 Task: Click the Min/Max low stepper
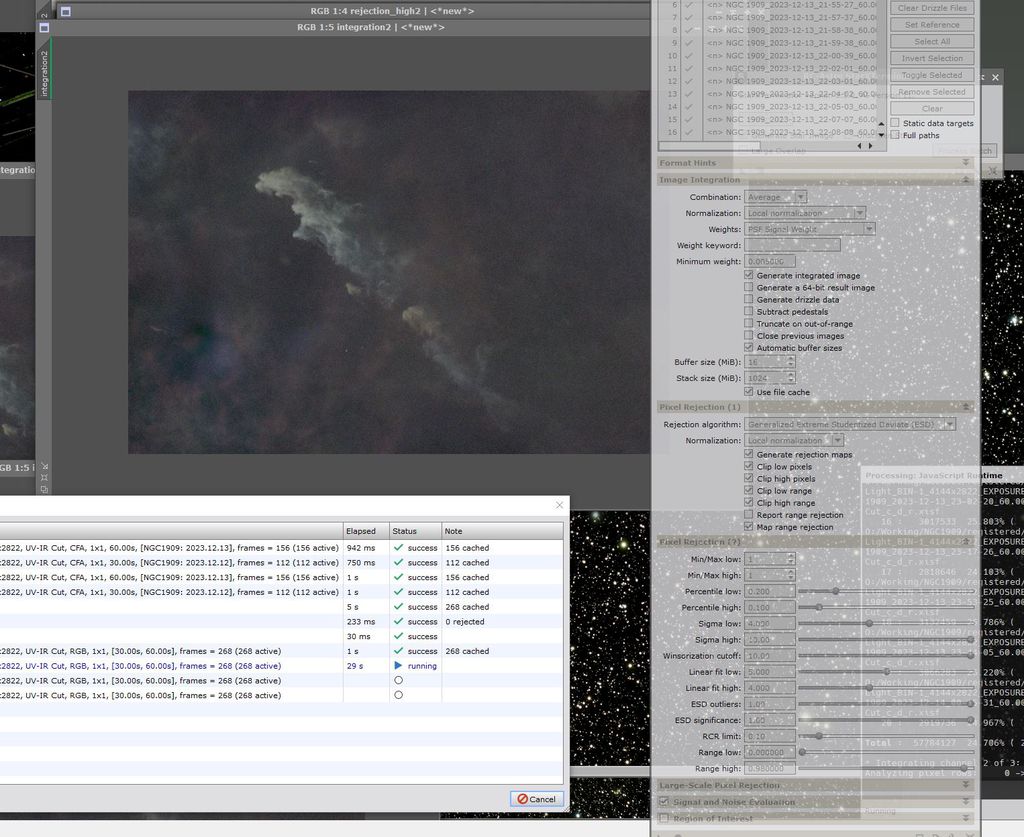click(791, 559)
